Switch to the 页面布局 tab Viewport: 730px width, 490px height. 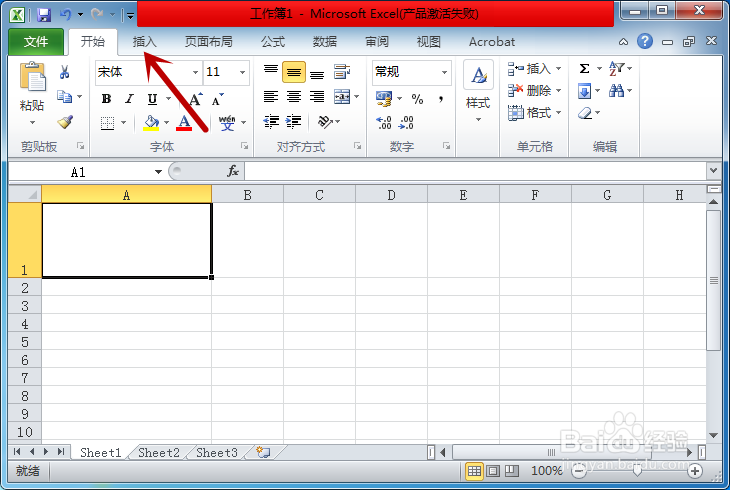point(209,42)
